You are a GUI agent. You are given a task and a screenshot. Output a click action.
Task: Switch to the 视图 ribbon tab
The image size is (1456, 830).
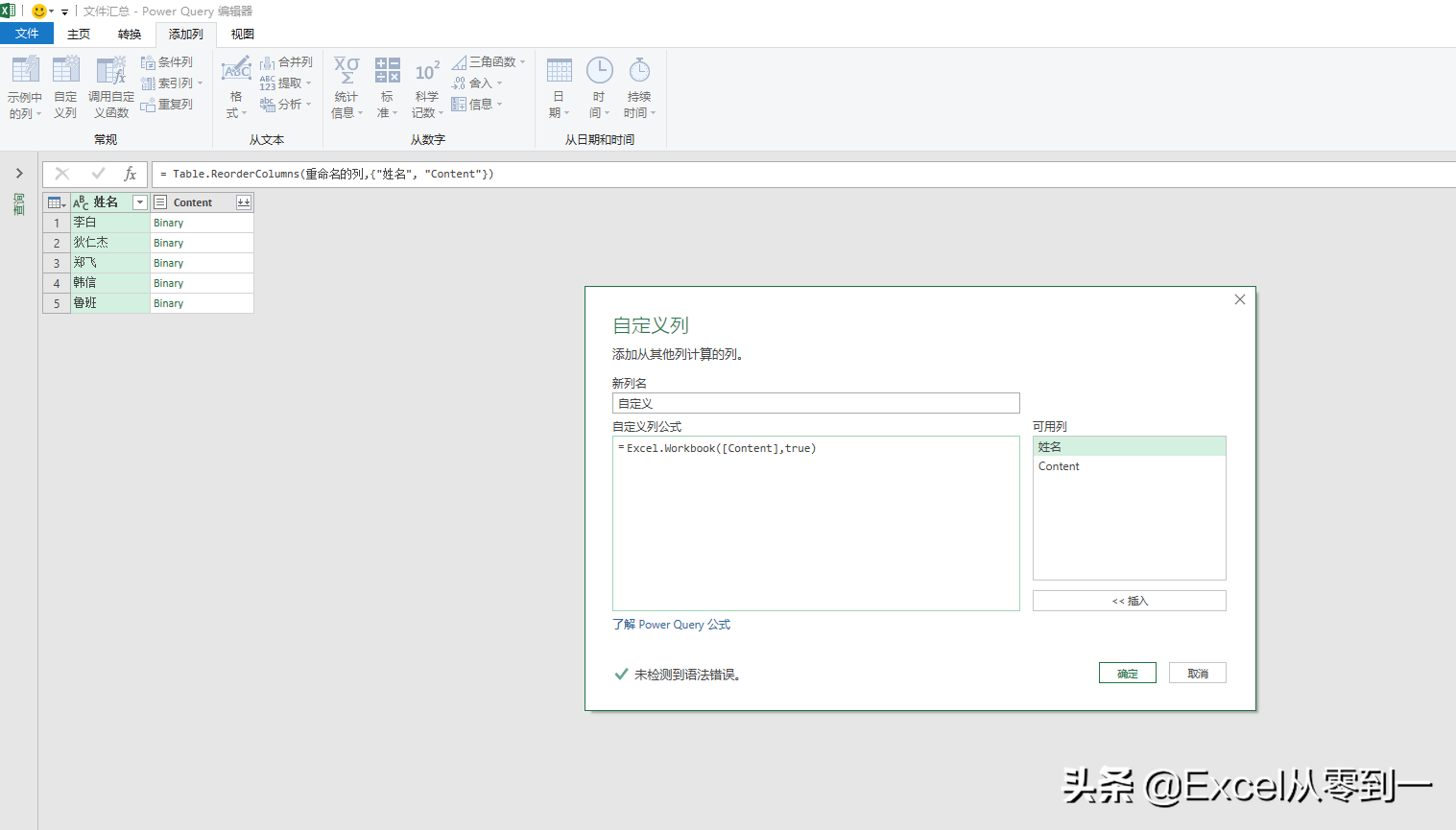pyautogui.click(x=243, y=34)
